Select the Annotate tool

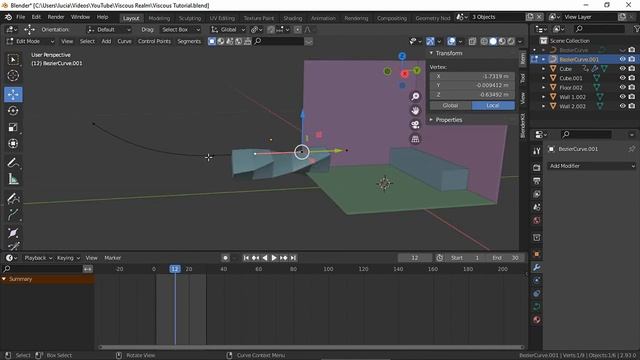point(13,163)
